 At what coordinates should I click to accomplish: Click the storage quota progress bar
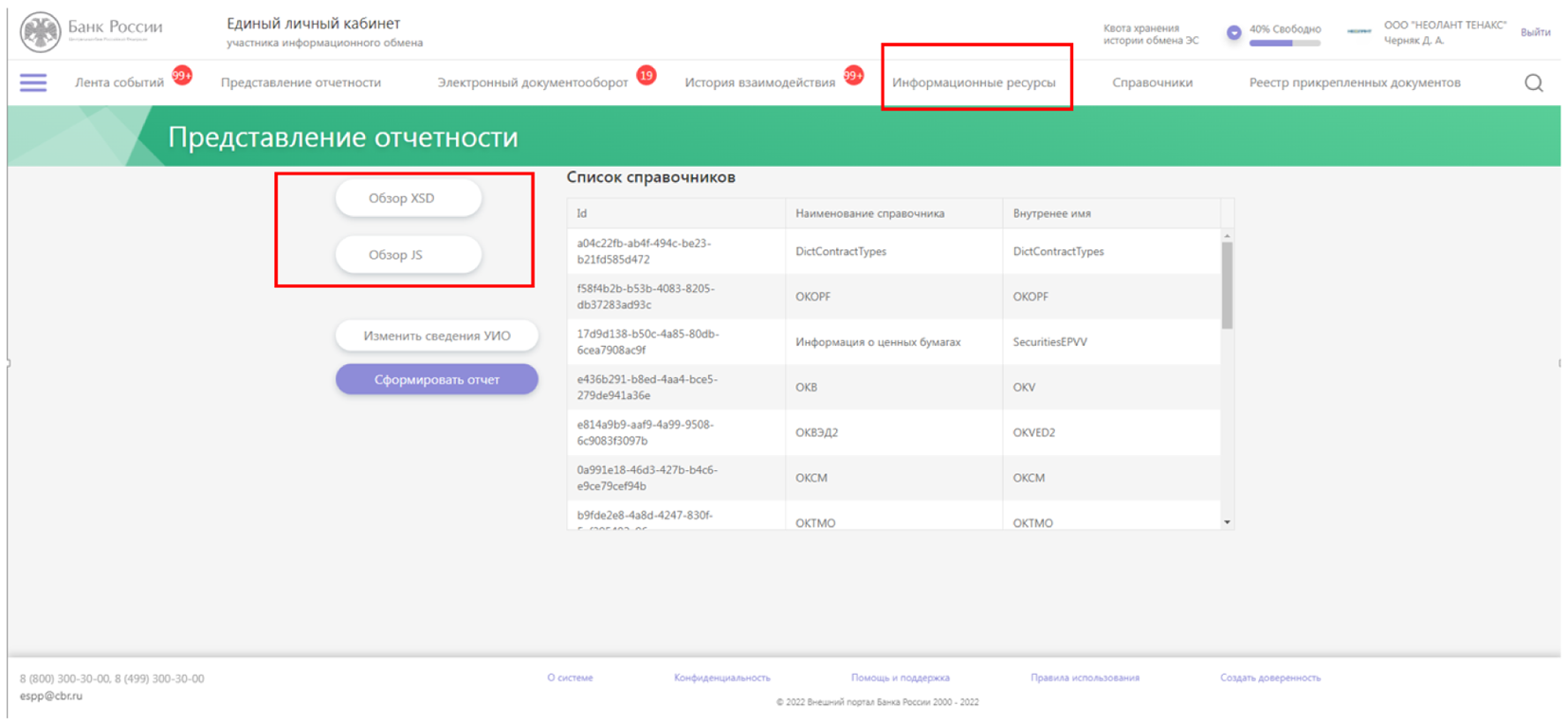pos(1284,44)
